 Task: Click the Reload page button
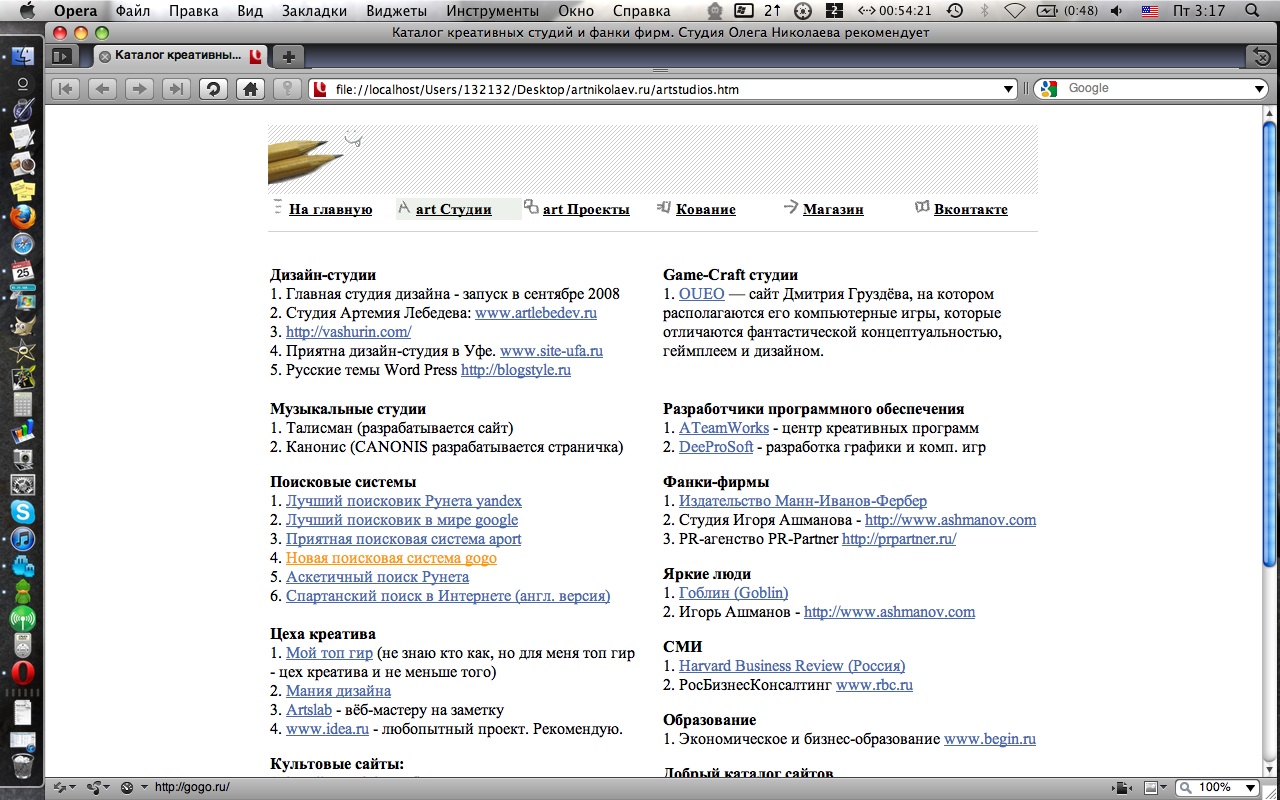click(213, 89)
